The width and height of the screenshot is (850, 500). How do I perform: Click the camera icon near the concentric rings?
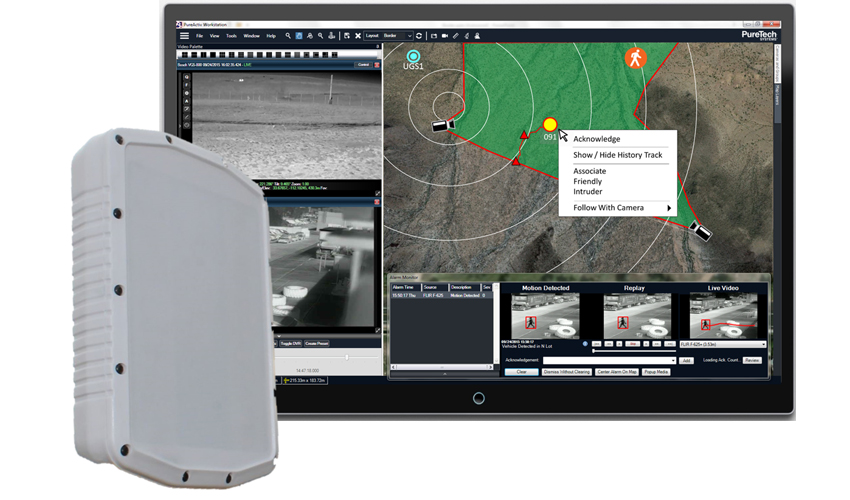click(x=443, y=125)
